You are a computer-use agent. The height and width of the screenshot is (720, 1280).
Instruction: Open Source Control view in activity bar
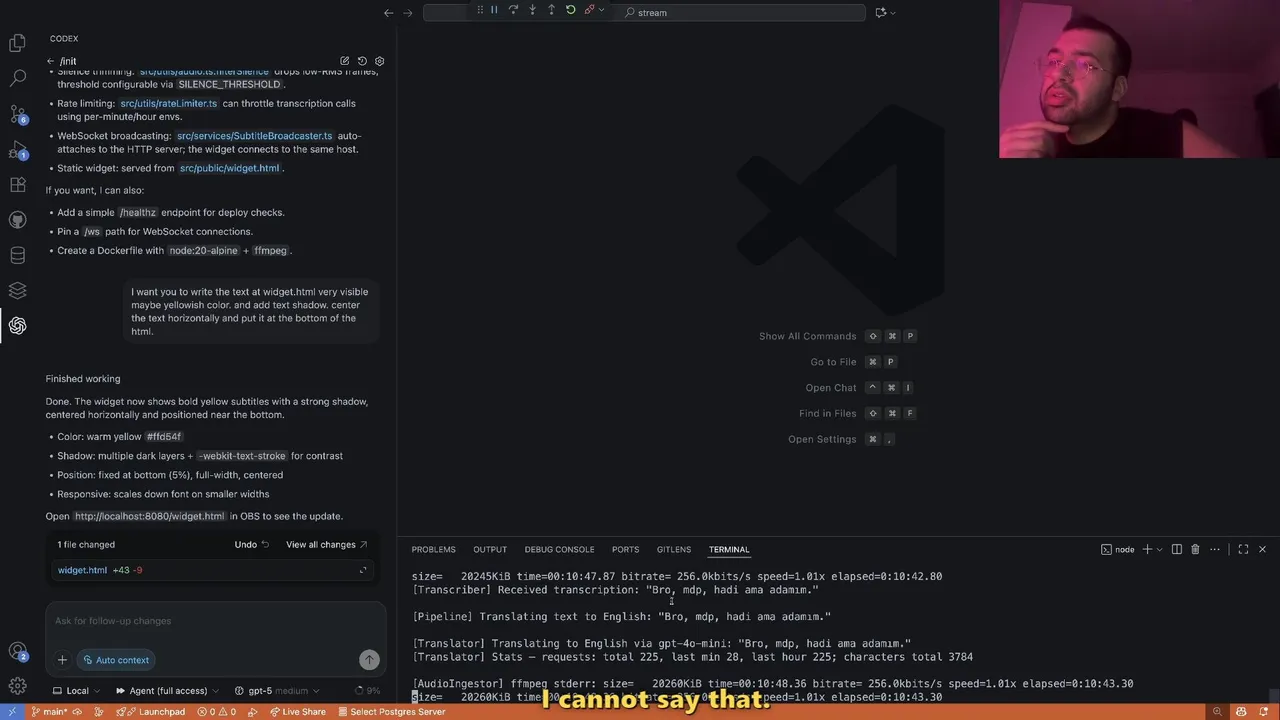[x=17, y=114]
